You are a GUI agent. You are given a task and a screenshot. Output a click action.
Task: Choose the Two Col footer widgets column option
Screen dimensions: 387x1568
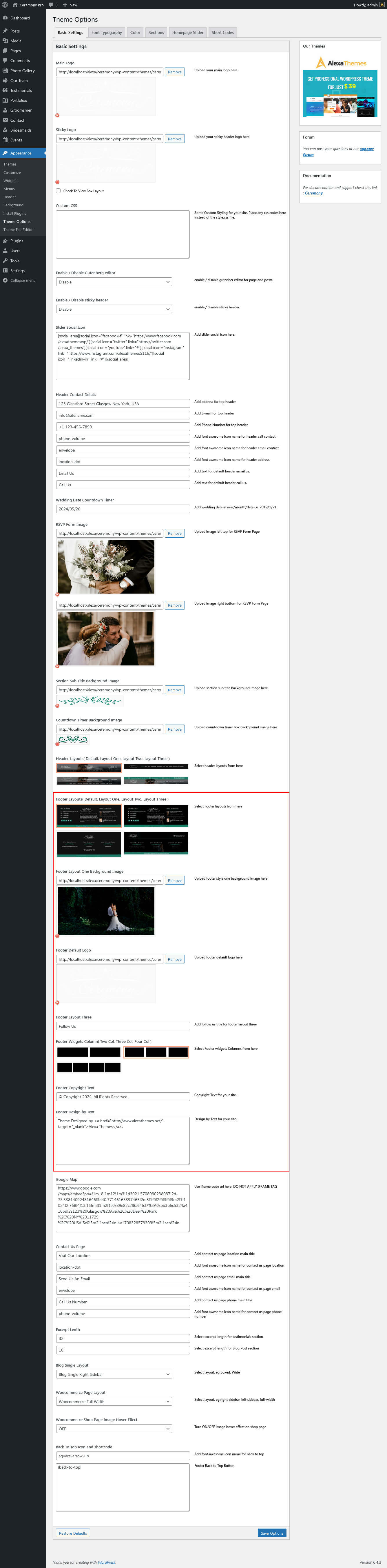[x=89, y=1052]
